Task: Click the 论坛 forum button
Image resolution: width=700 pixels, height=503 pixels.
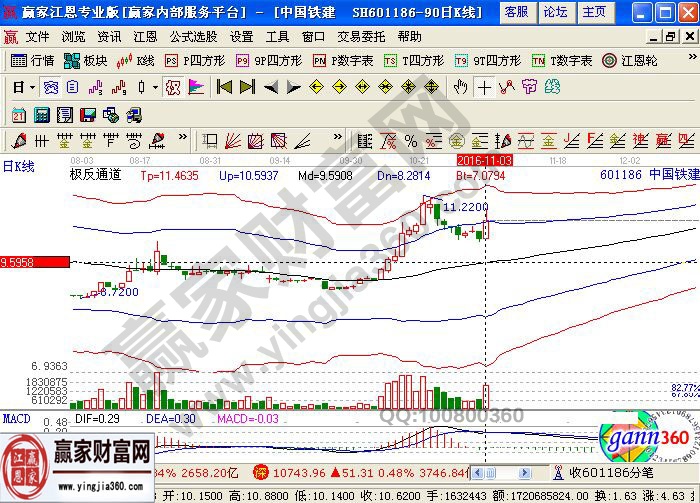Action: [x=555, y=12]
